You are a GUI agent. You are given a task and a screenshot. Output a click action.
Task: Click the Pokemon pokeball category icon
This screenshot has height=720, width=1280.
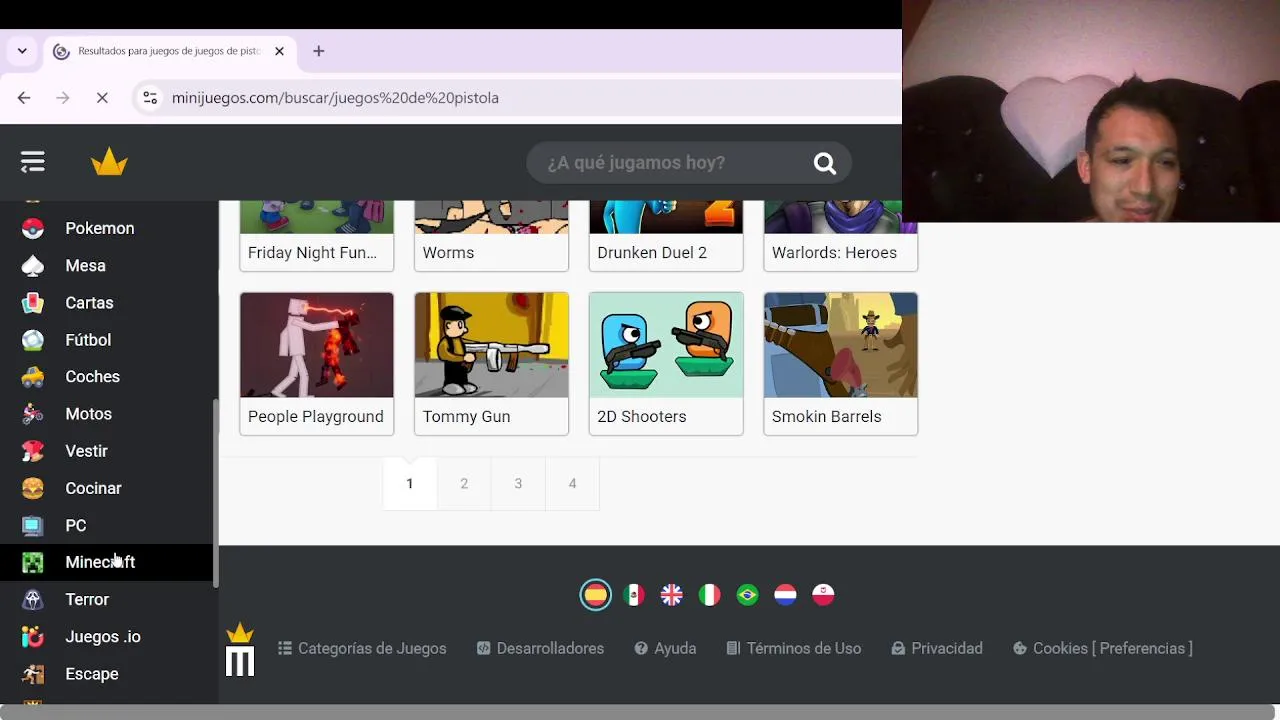coord(33,228)
